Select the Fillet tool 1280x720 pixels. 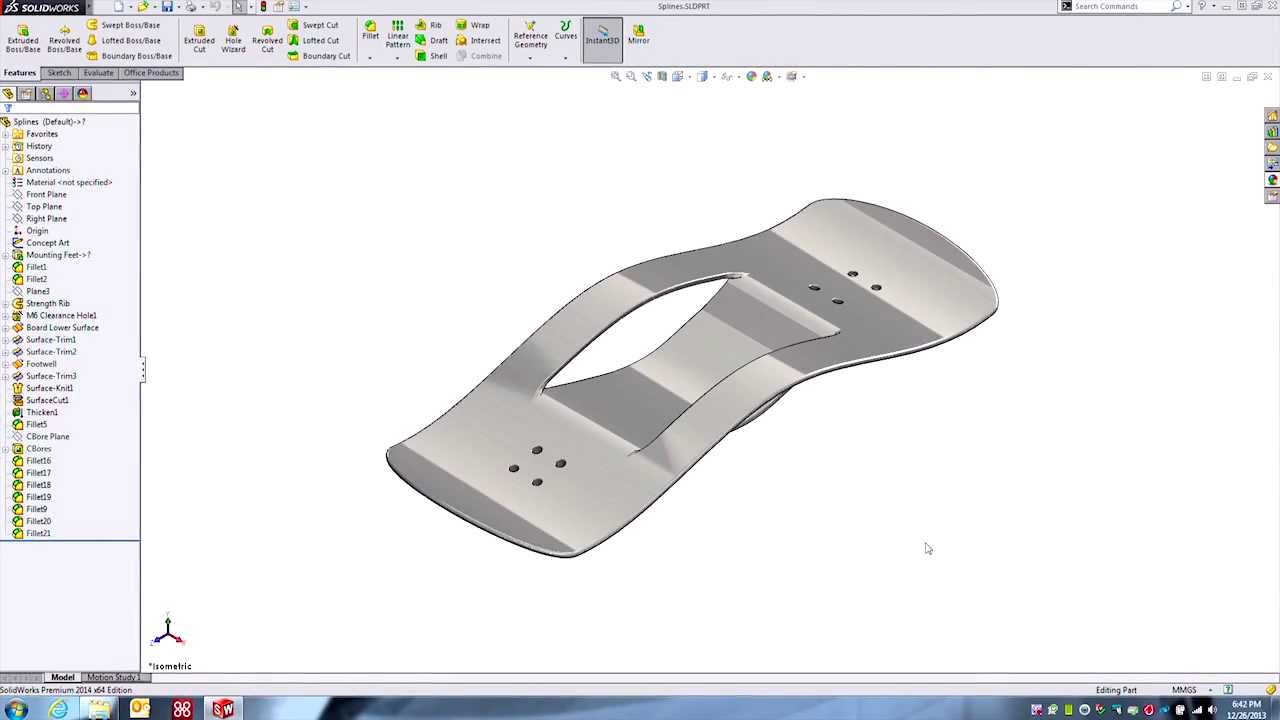tap(370, 32)
